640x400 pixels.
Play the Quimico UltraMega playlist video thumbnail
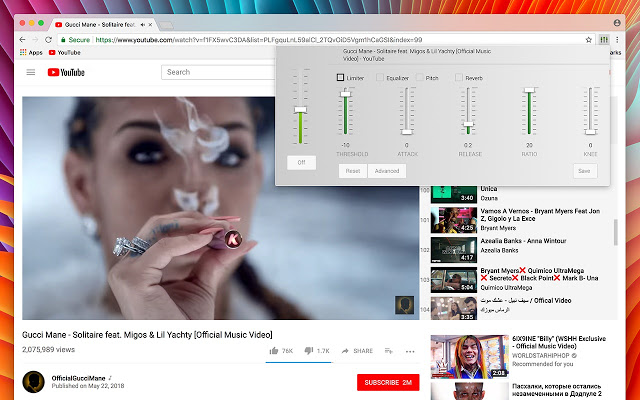[x=454, y=280]
